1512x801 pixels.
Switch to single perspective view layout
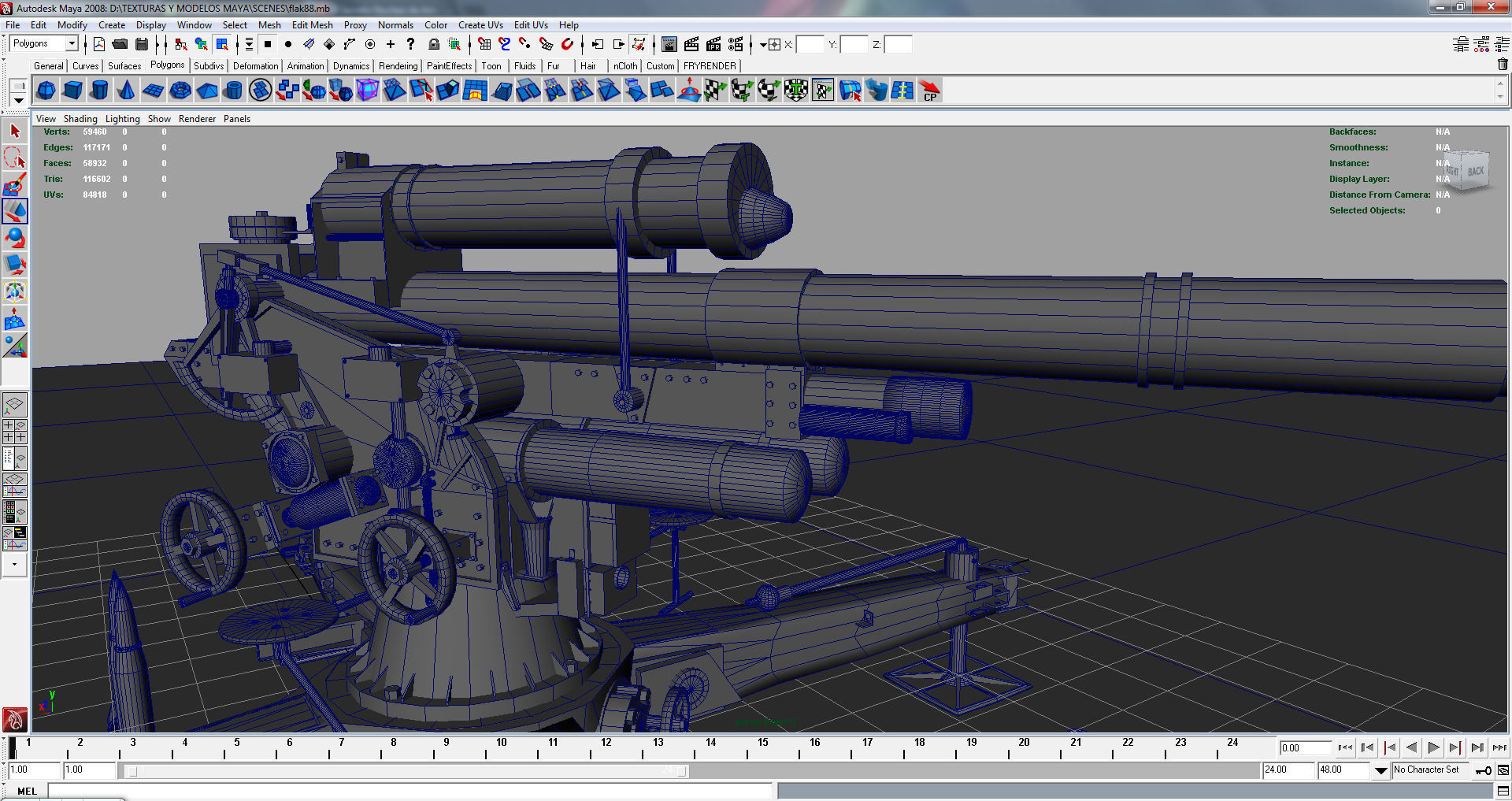pos(15,405)
